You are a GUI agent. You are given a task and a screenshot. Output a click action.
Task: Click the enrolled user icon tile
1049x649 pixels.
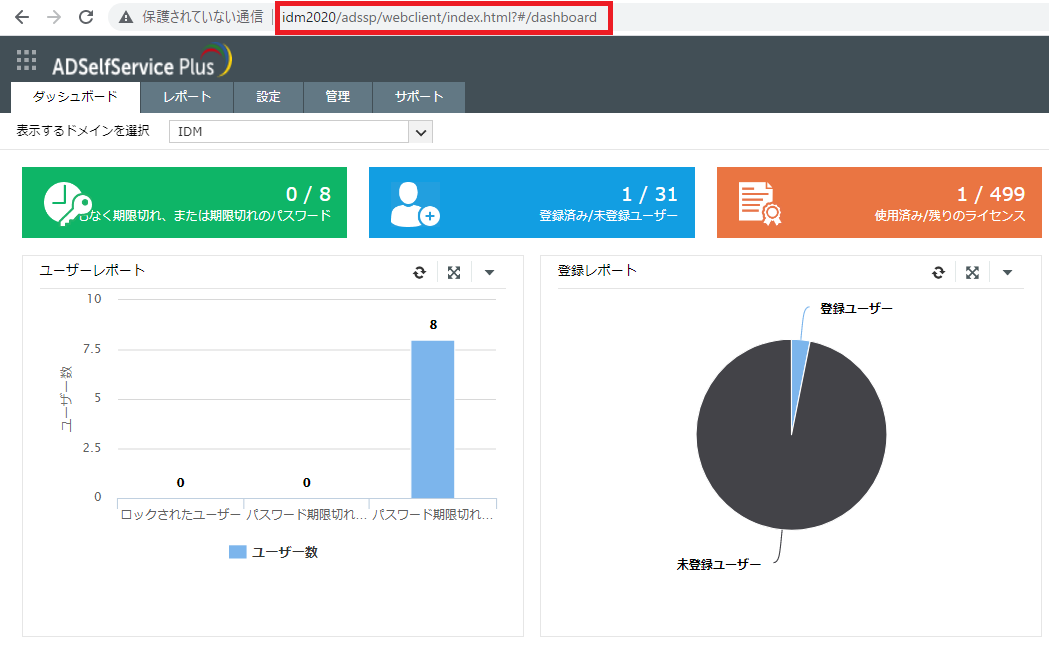413,203
